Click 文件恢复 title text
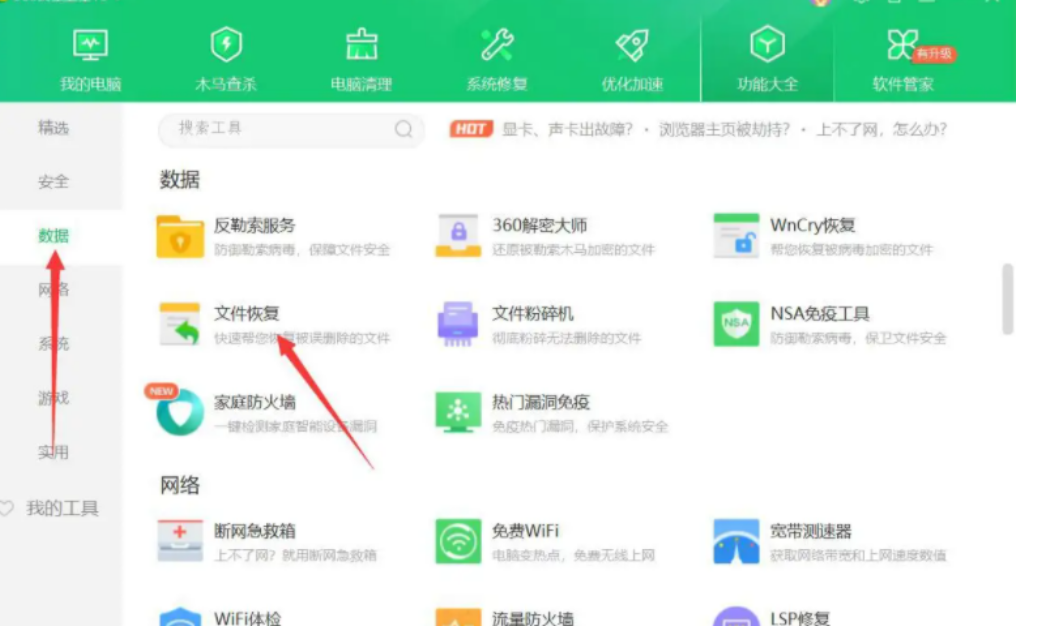 click(246, 314)
